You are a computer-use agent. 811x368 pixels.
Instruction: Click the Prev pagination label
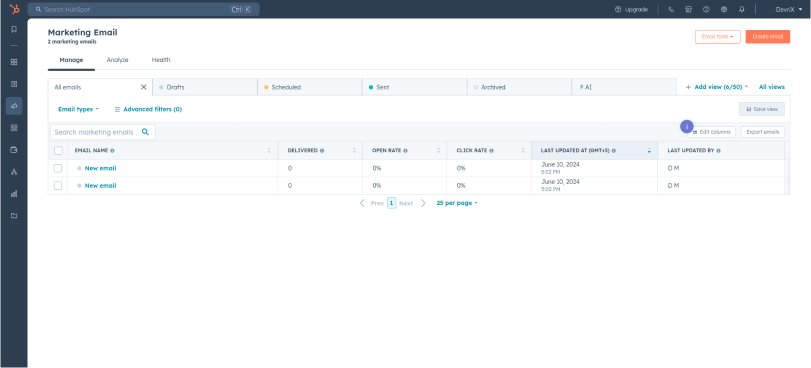click(377, 203)
